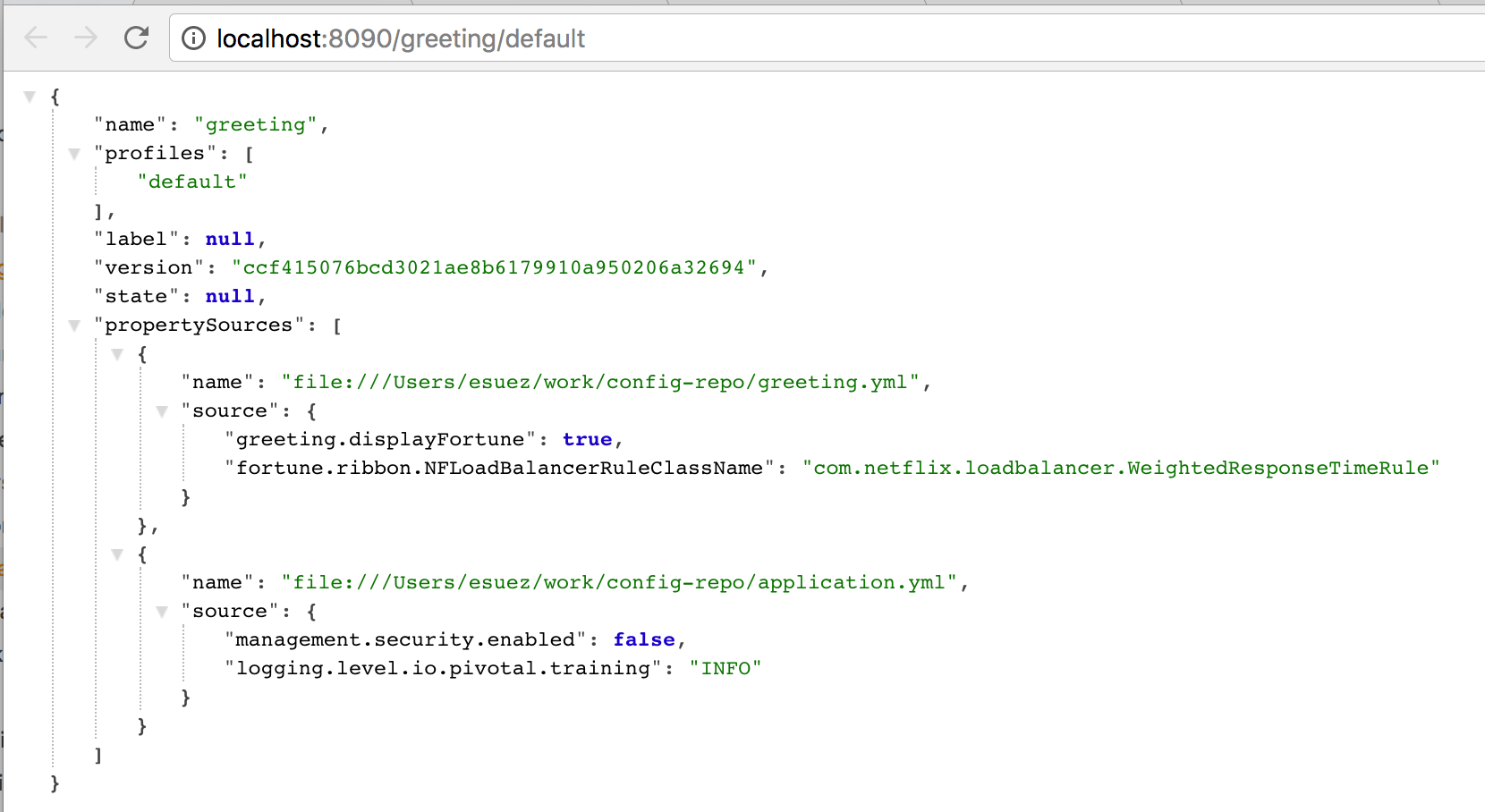Select the "greeting" name value

pos(256,124)
